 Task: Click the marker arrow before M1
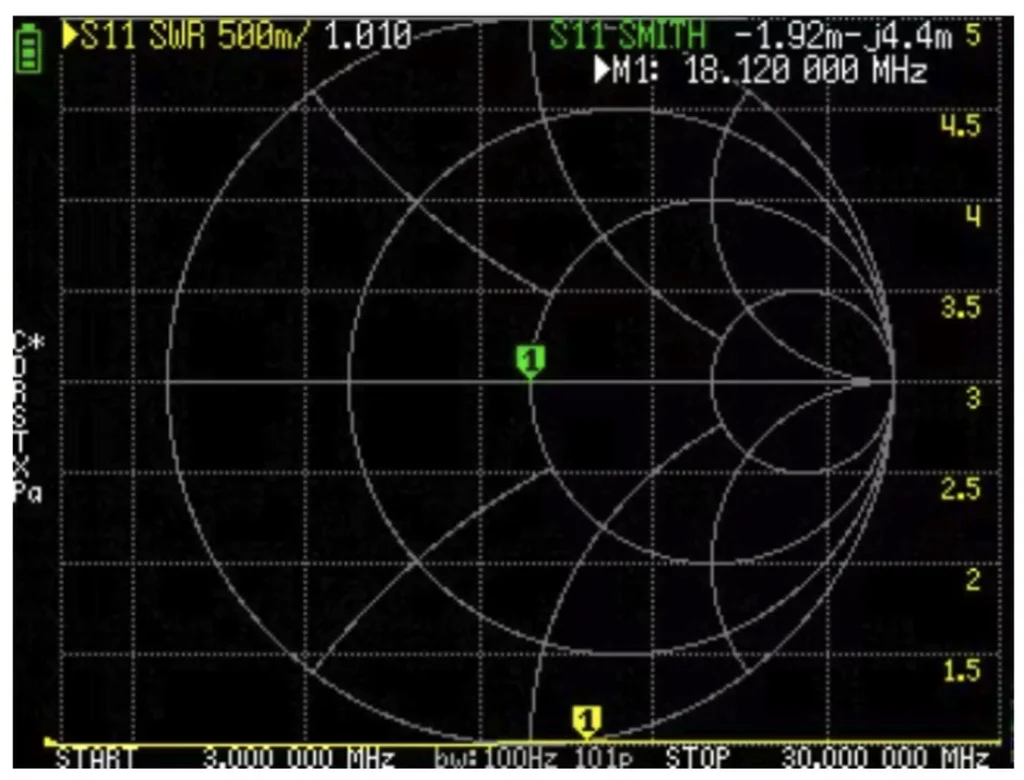pos(601,69)
